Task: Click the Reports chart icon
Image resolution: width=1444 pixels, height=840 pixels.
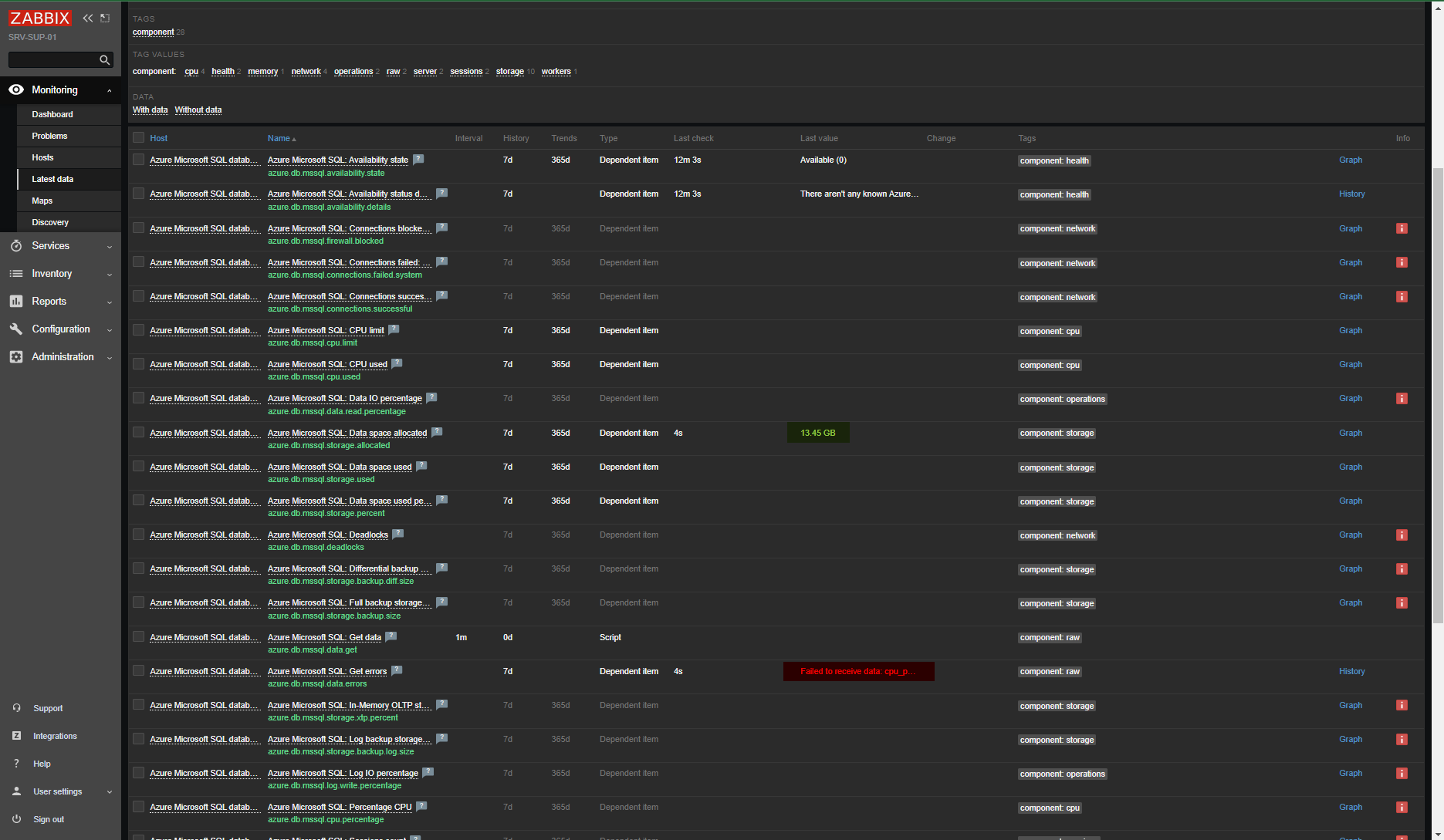Action: pos(15,301)
